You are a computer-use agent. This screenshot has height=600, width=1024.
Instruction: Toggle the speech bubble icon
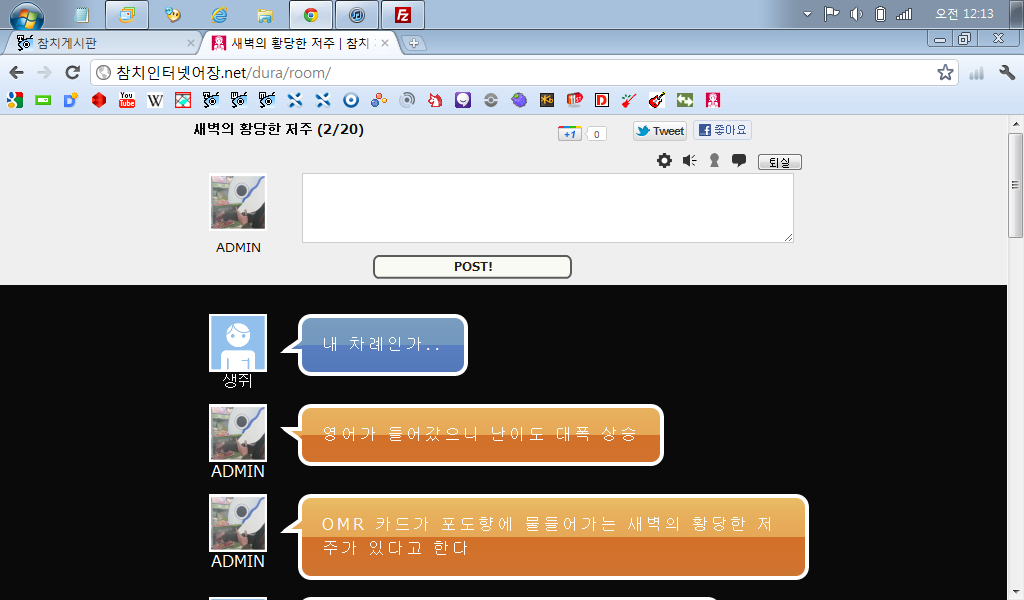[x=739, y=160]
